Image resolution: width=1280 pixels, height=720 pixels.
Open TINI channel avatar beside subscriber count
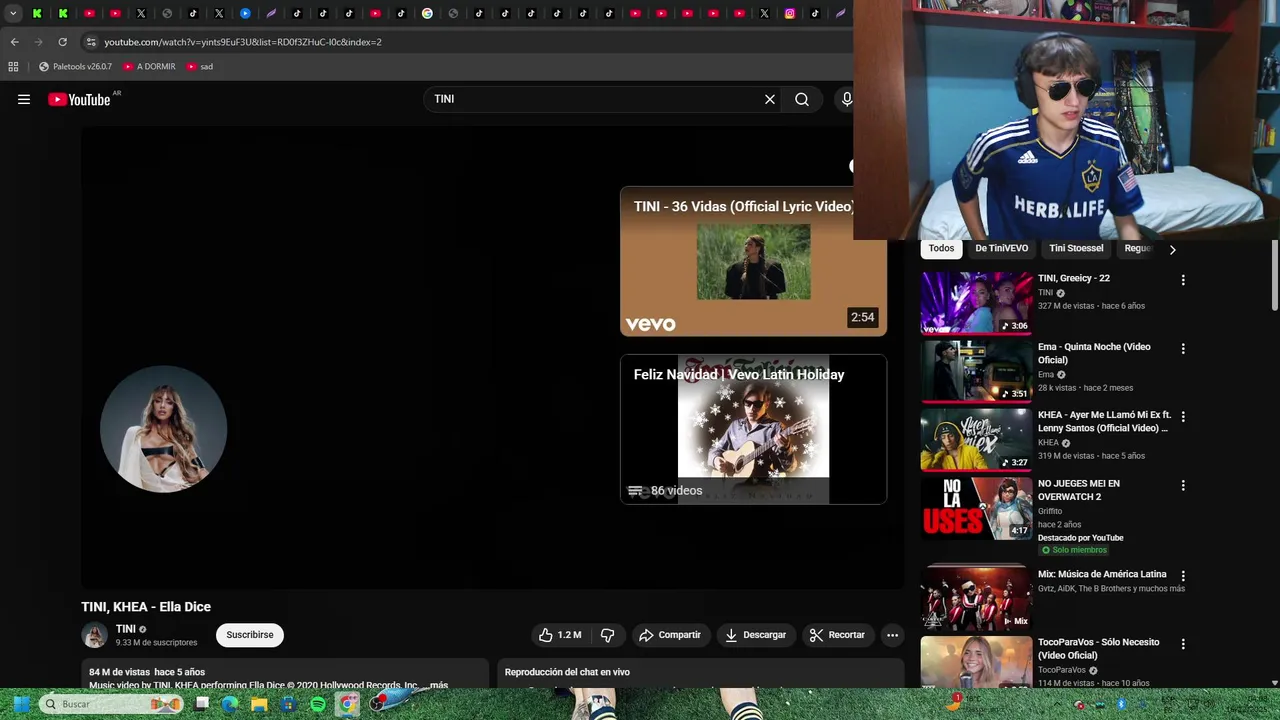(94, 635)
